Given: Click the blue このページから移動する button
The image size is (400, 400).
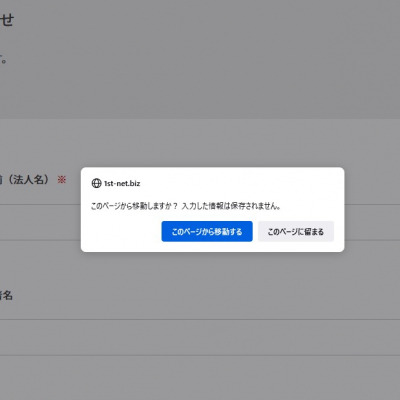Looking at the screenshot, I should (207, 231).
